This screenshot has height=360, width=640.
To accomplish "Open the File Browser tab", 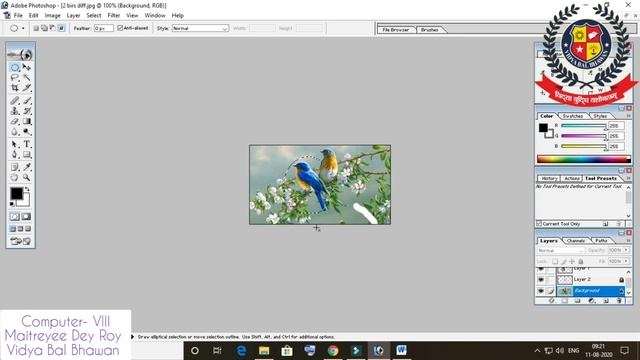I will click(x=396, y=30).
